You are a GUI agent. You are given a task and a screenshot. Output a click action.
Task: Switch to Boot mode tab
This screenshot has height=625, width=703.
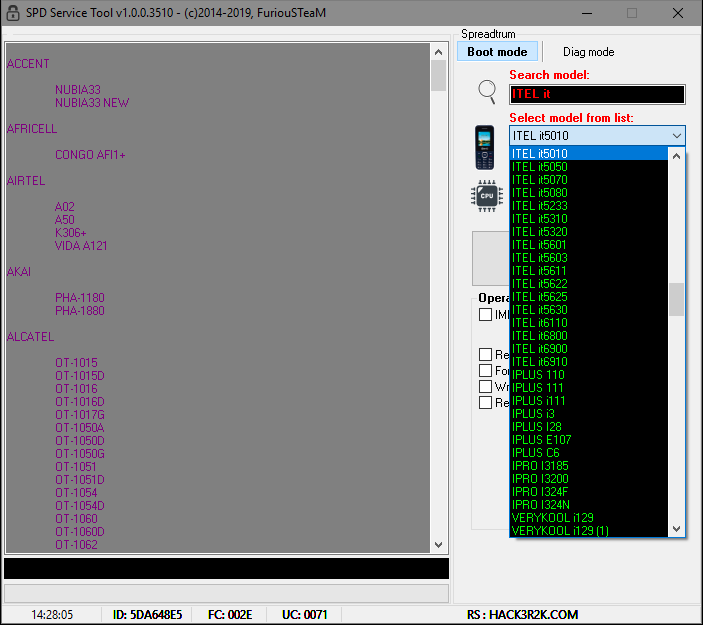[x=497, y=52]
